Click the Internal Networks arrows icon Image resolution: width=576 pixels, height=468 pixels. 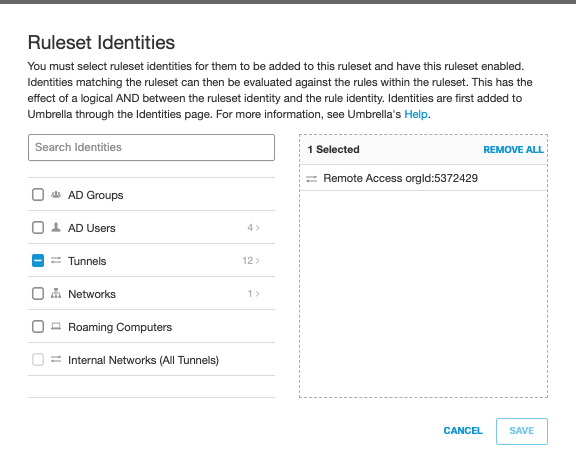coord(56,359)
